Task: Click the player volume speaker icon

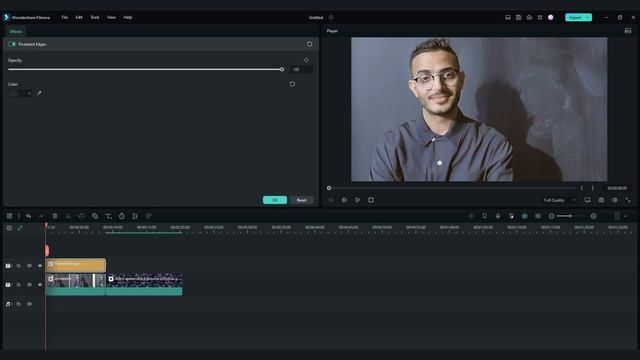Action: click(615, 200)
